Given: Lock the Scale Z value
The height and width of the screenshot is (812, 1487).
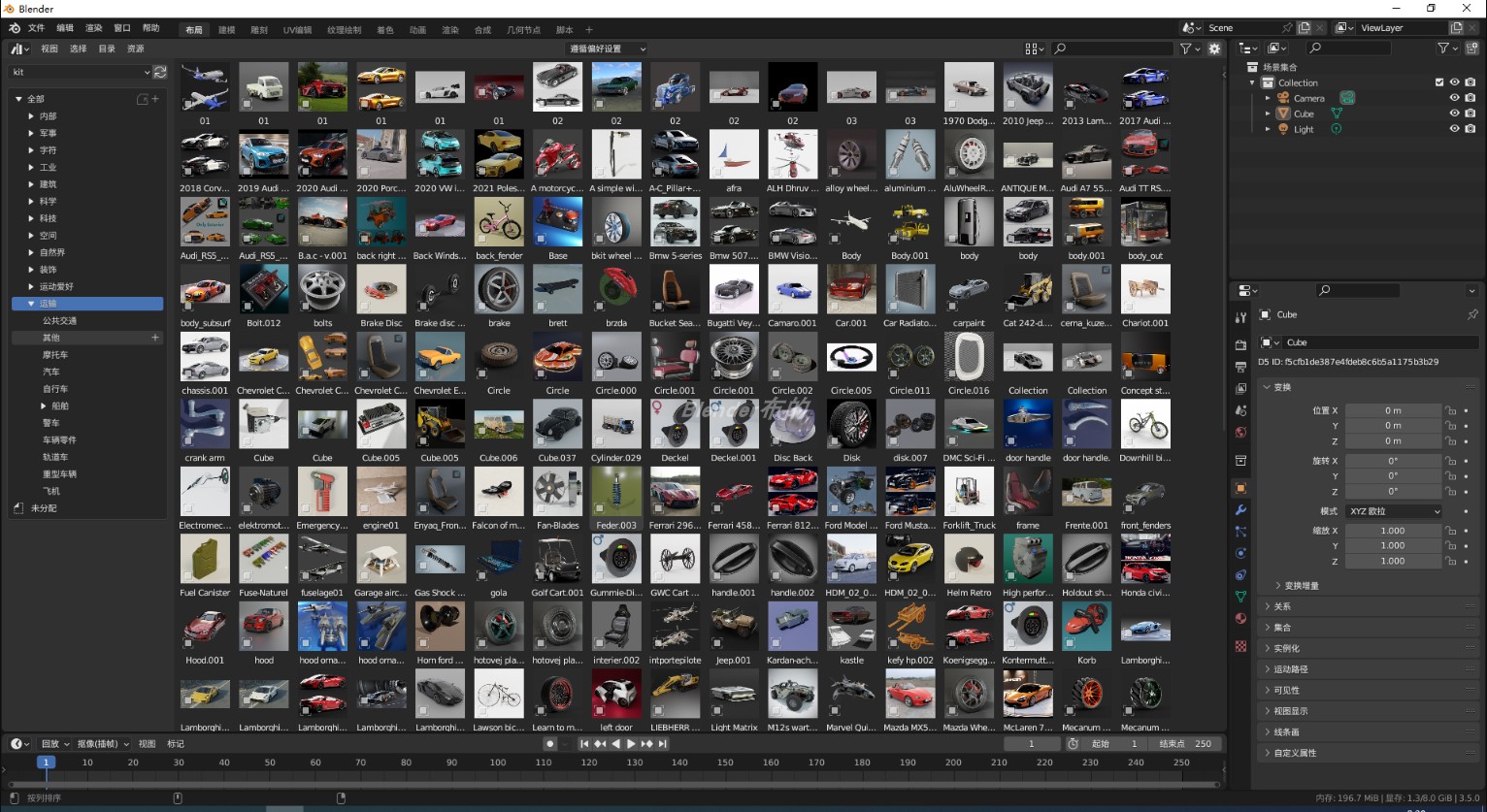Looking at the screenshot, I should tap(1451, 561).
